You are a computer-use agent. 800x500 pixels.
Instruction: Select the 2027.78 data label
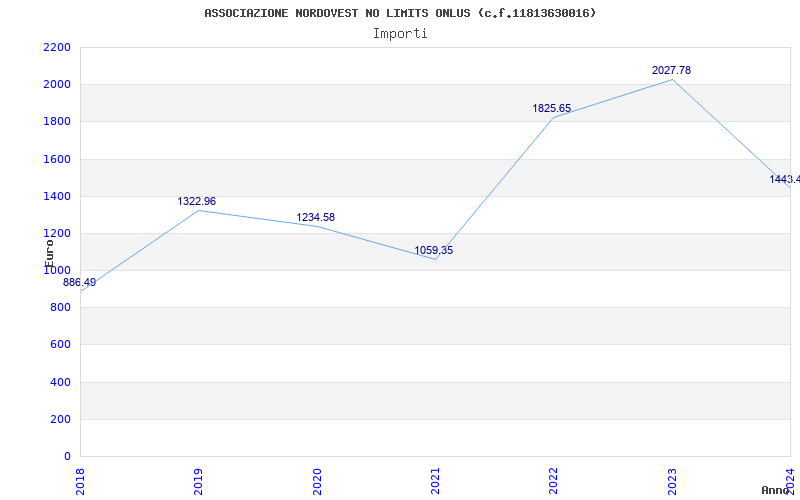[x=671, y=70]
